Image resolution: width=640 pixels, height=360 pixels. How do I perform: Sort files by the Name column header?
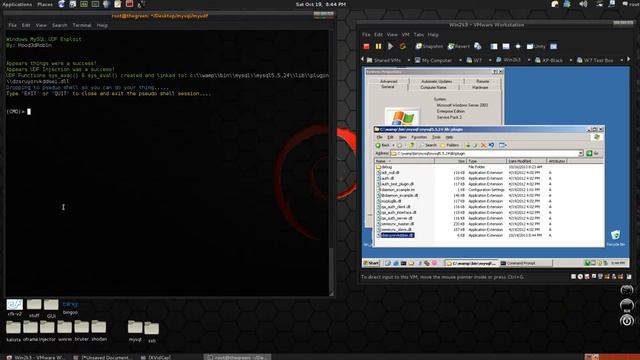point(404,161)
